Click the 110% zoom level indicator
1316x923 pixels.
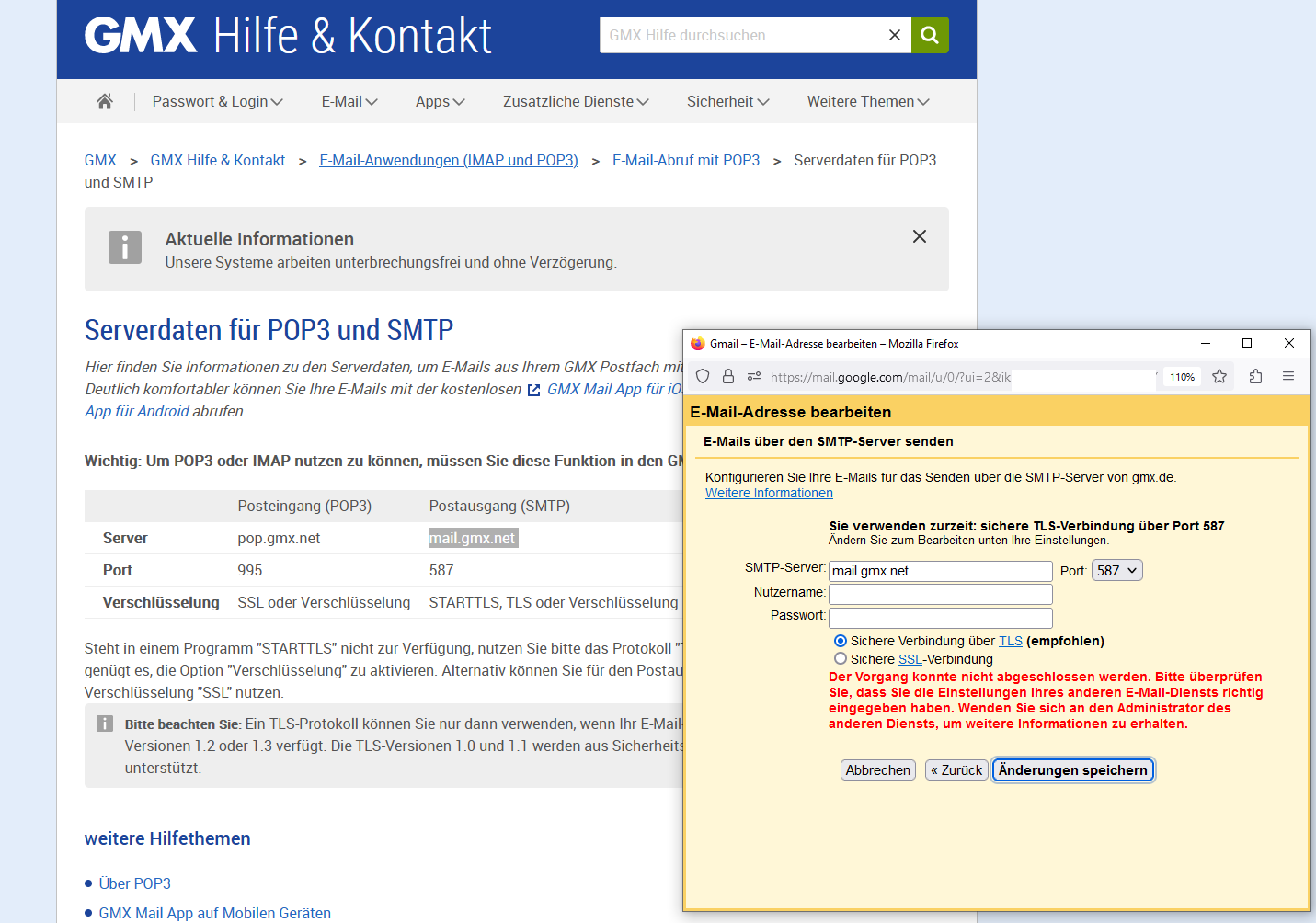coord(1182,377)
